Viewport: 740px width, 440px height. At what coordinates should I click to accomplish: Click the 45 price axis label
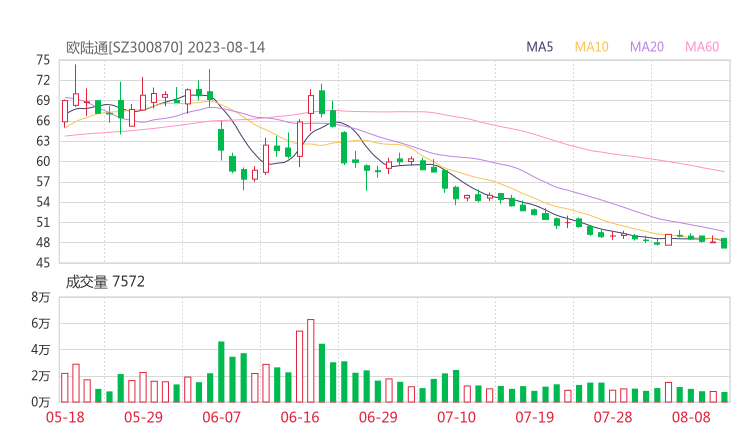[x=43, y=262]
